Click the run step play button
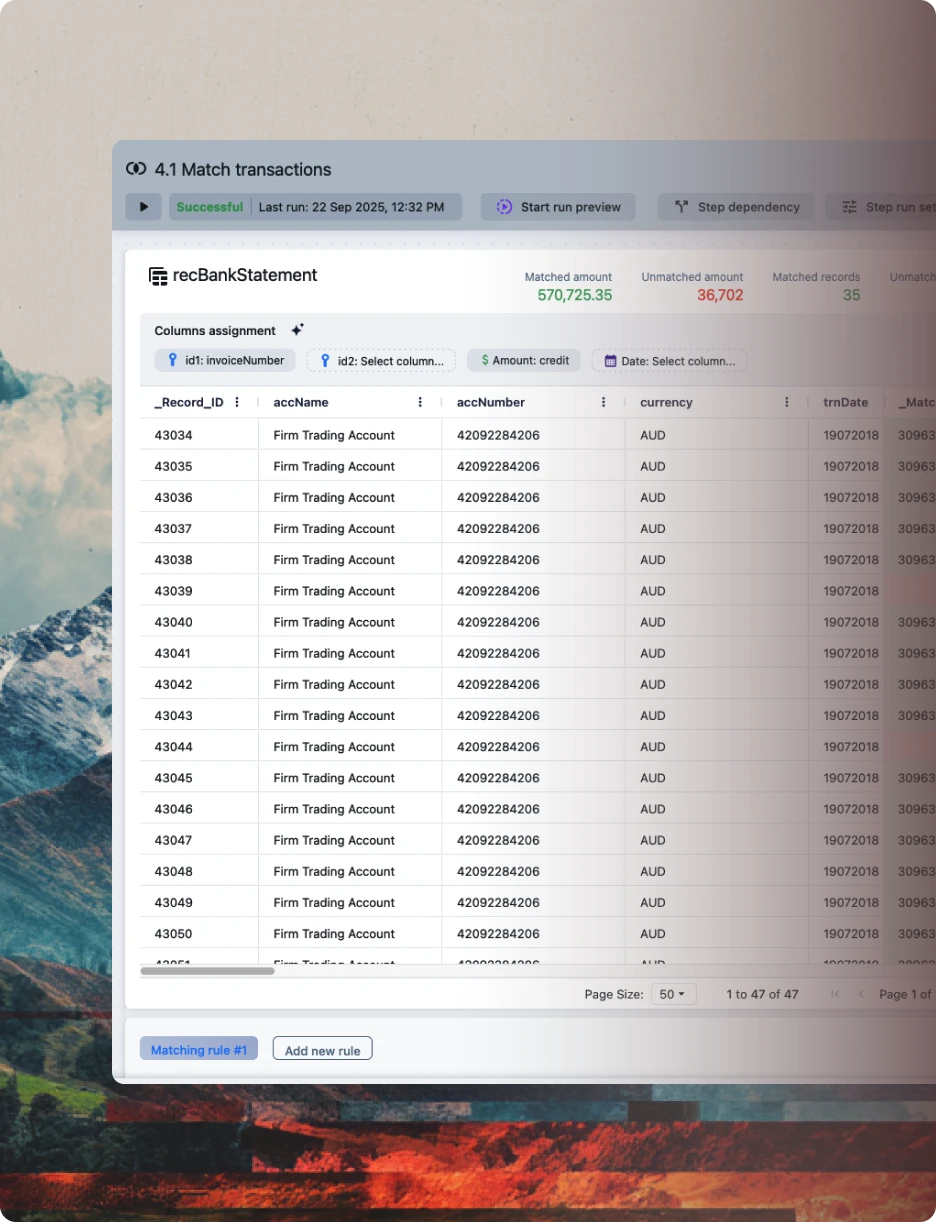 click(x=143, y=207)
